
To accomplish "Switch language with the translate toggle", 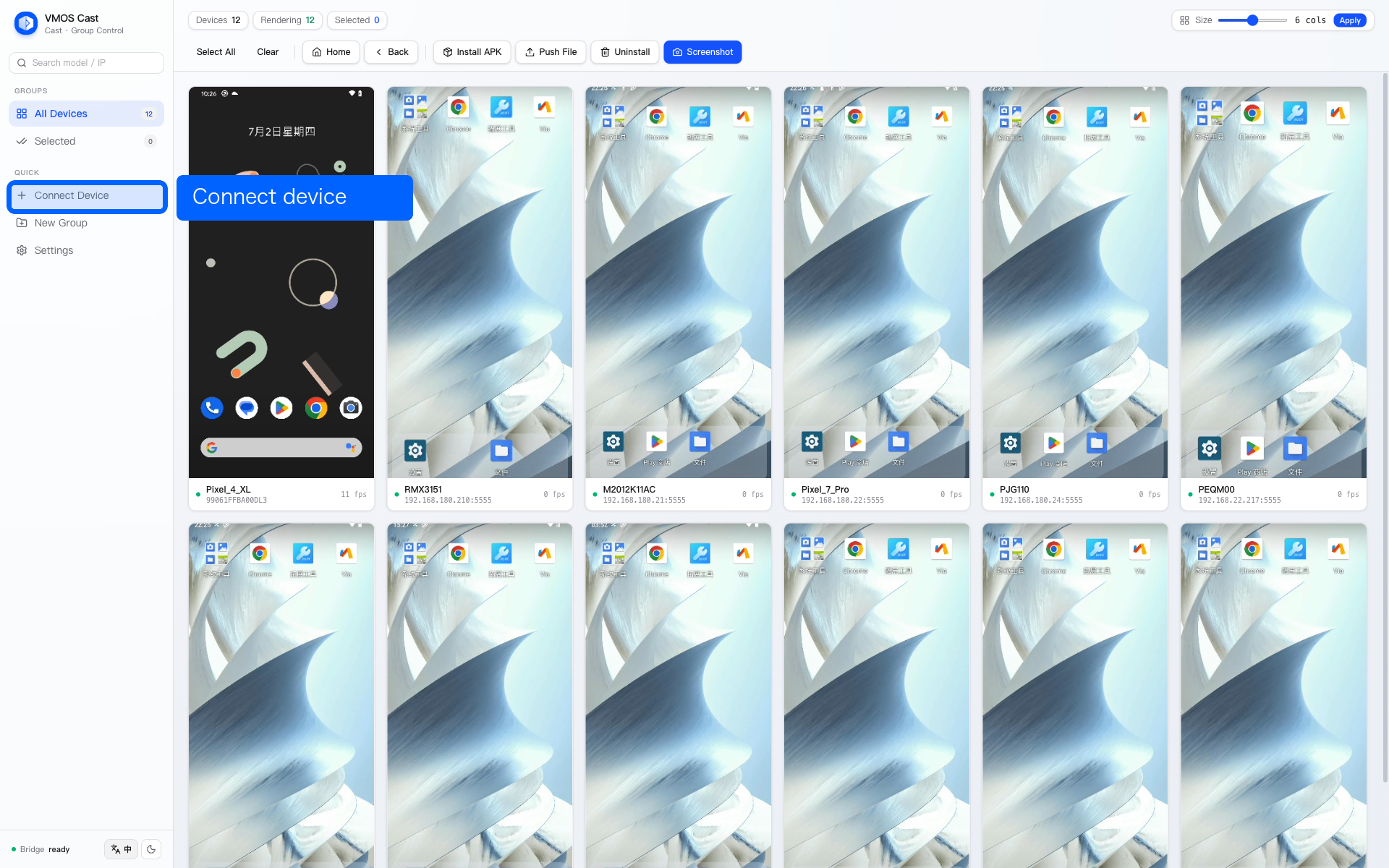I will pos(121,849).
